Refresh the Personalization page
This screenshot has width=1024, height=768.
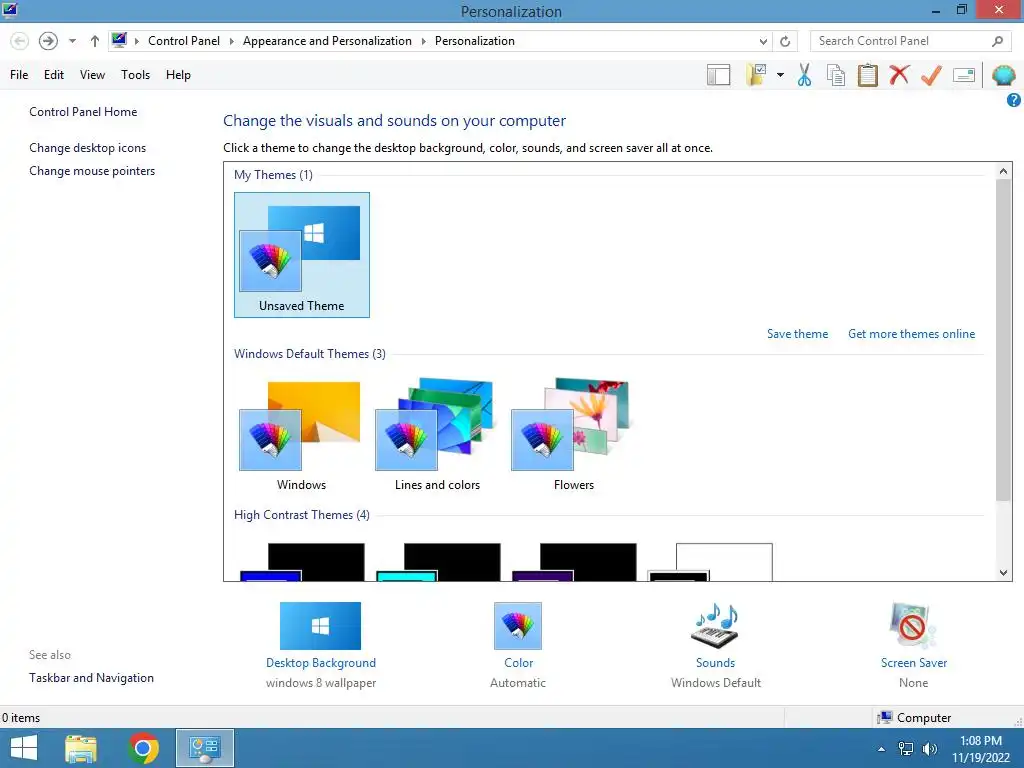pos(785,41)
